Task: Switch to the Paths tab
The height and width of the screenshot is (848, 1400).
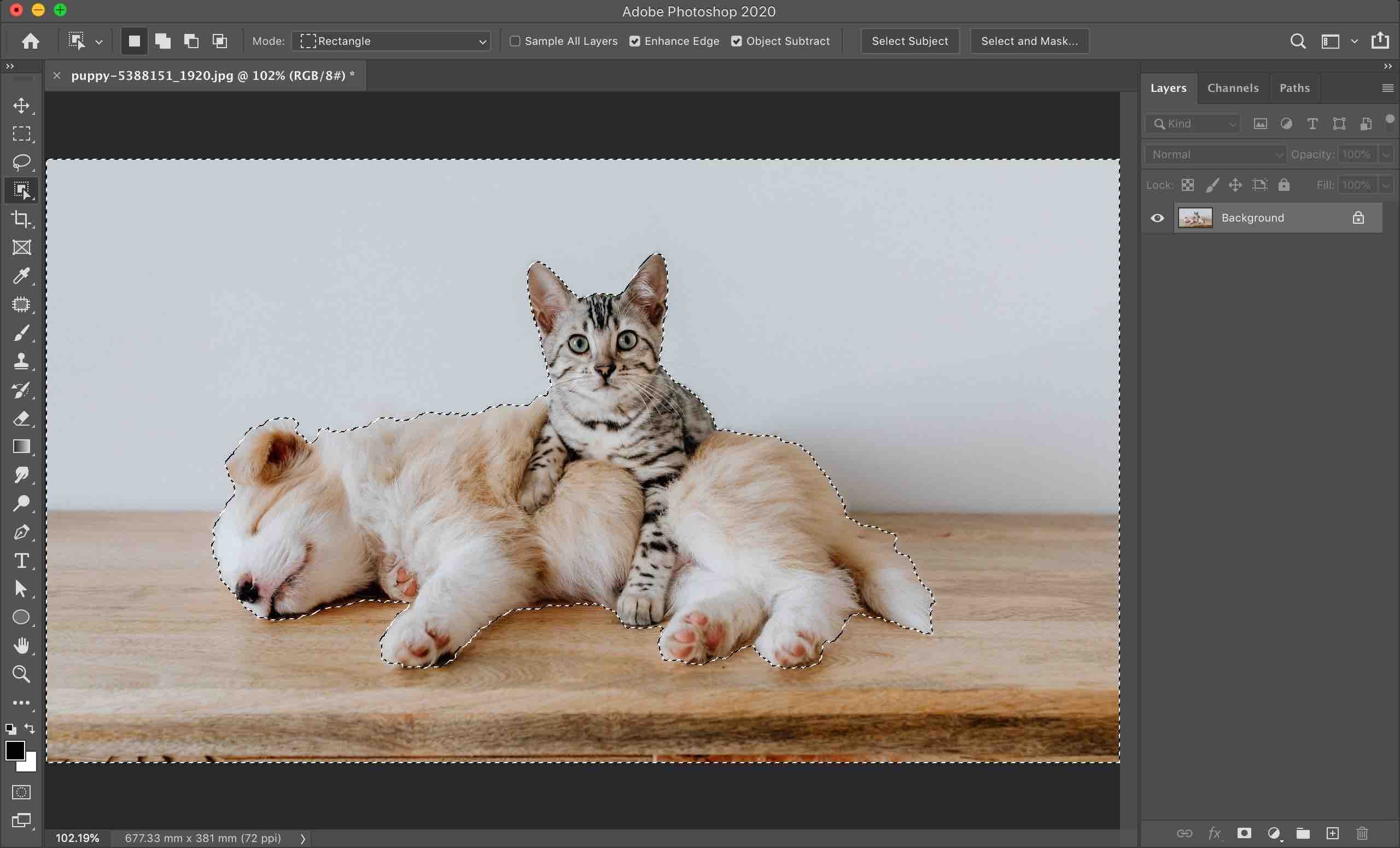Action: pos(1294,88)
